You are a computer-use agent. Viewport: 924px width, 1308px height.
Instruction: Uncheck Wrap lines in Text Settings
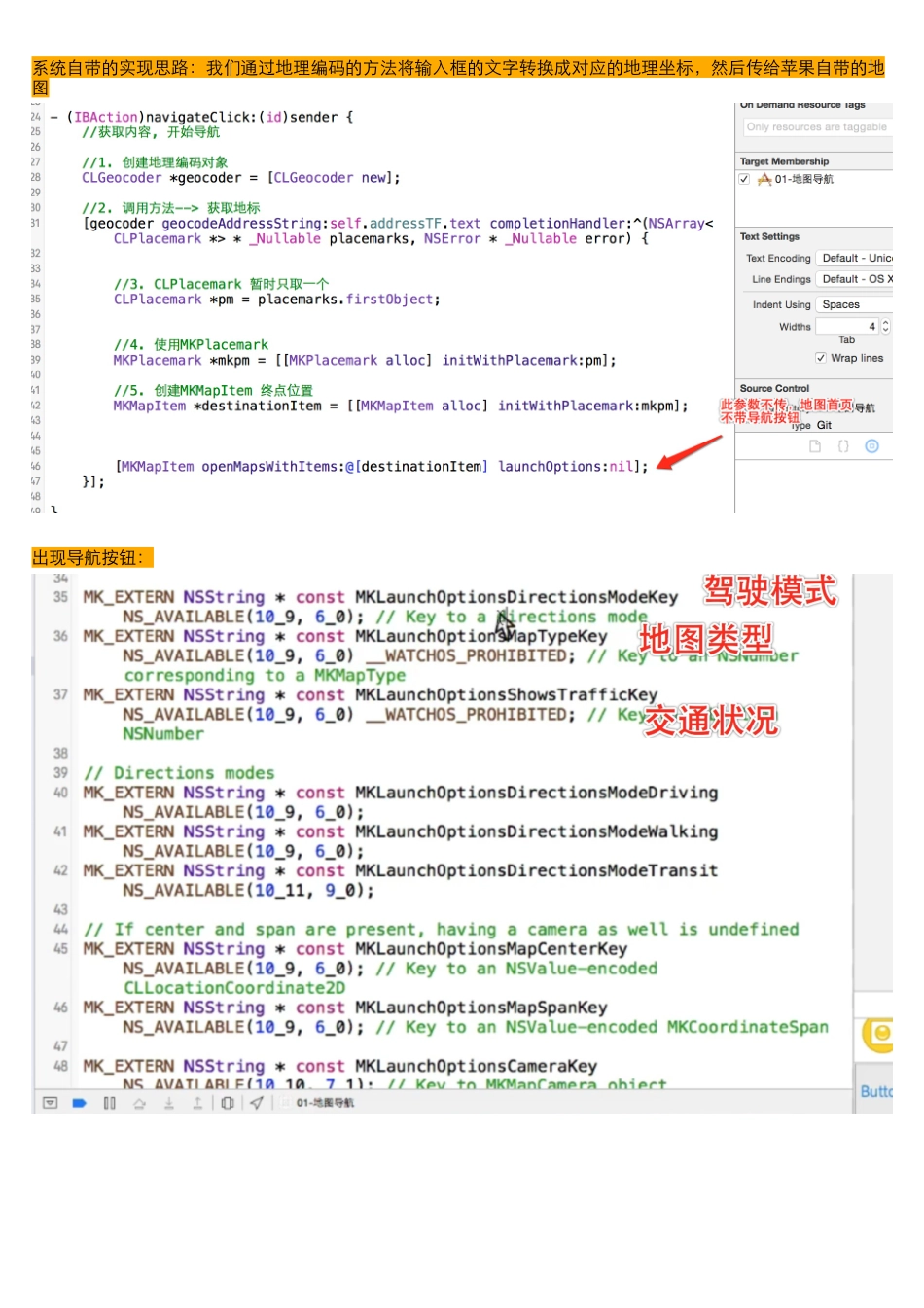[x=821, y=358]
